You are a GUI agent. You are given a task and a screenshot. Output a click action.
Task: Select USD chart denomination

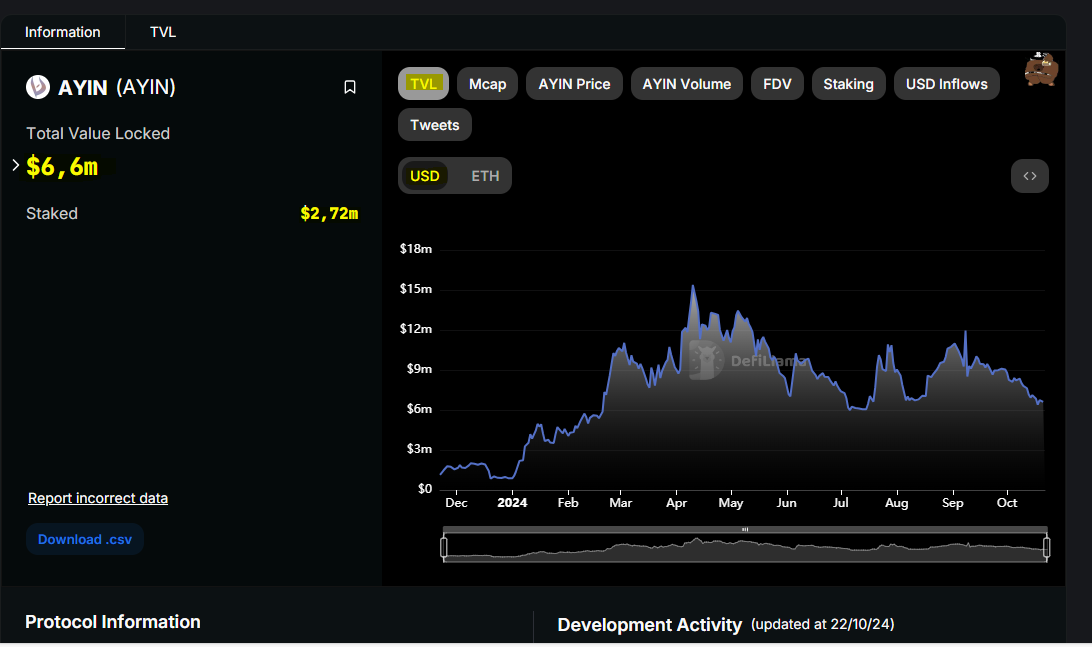coord(425,176)
